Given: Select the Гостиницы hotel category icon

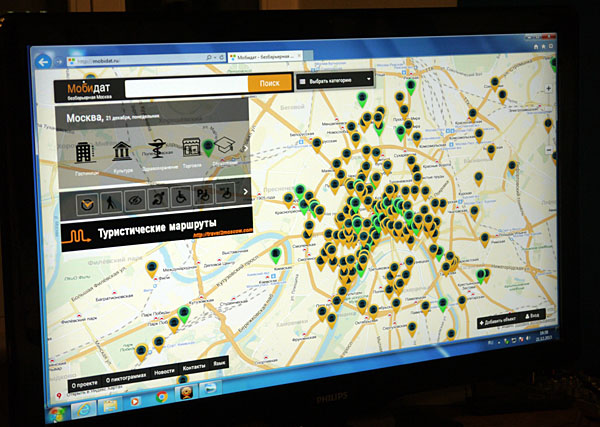Looking at the screenshot, I should 85,152.
